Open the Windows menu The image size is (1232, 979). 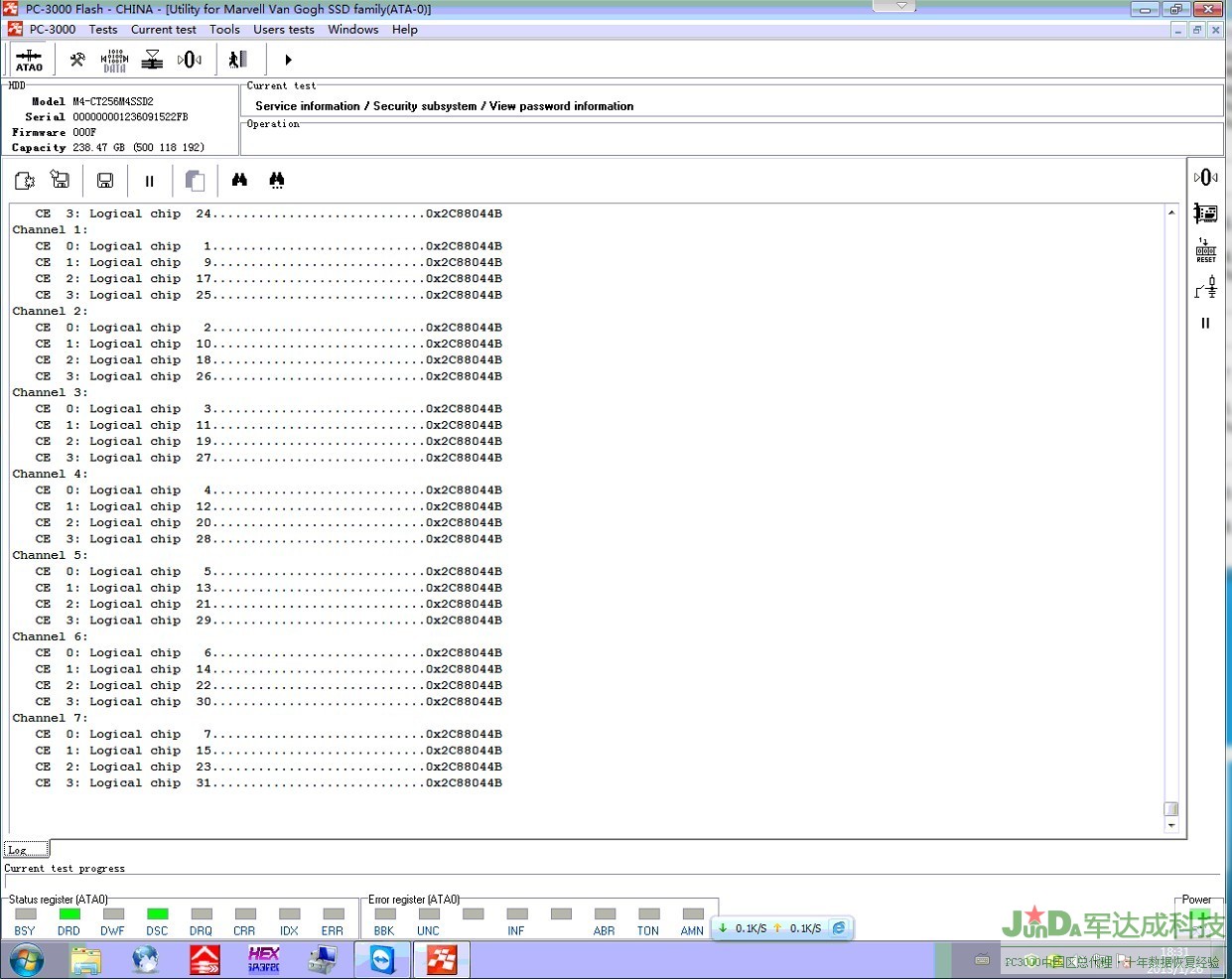coord(352,30)
